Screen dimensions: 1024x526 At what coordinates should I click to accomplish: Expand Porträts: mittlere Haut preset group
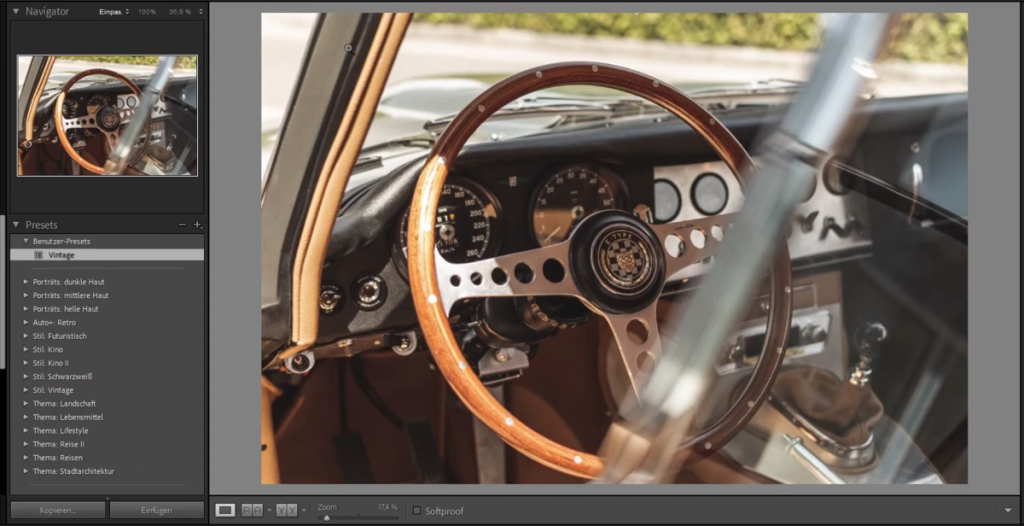pos(26,295)
